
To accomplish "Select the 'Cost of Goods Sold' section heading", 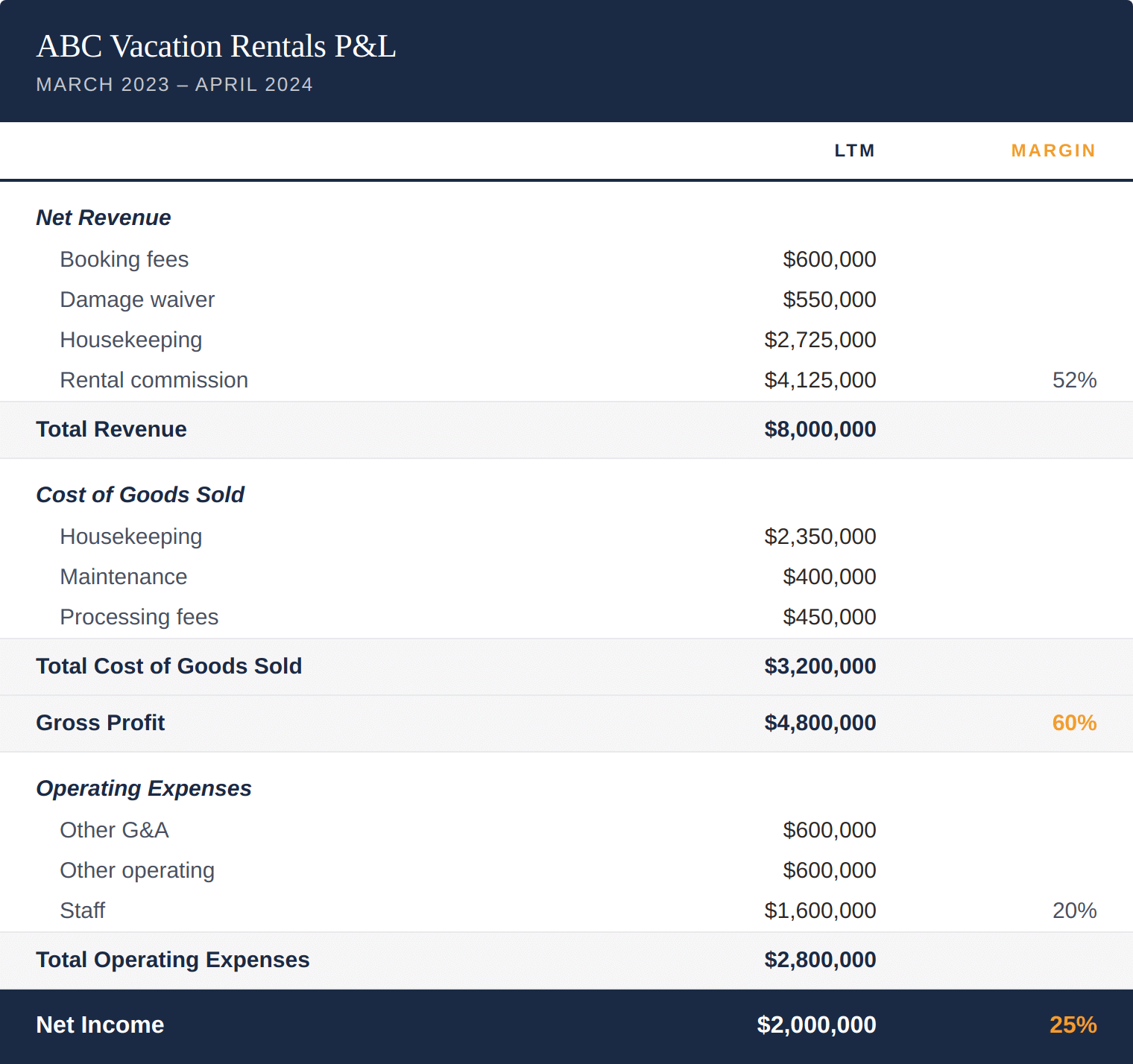I will 140,495.
